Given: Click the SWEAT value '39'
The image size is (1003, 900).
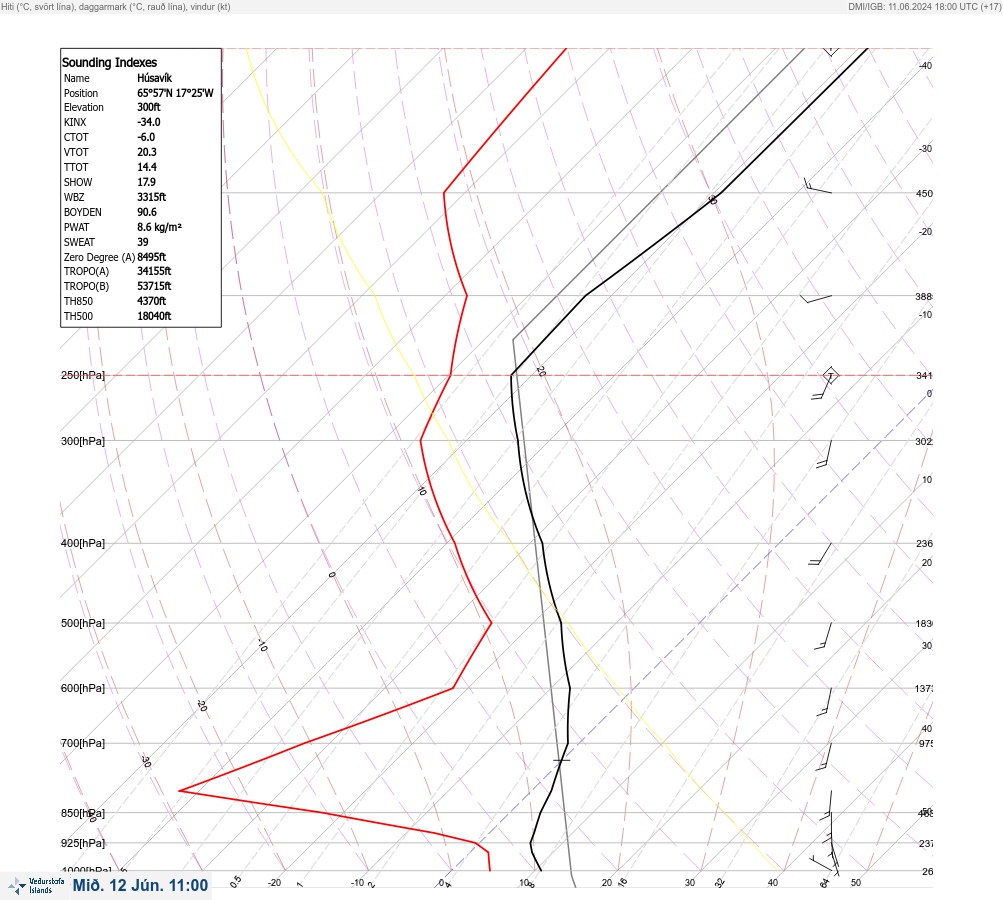Looking at the screenshot, I should (x=143, y=242).
